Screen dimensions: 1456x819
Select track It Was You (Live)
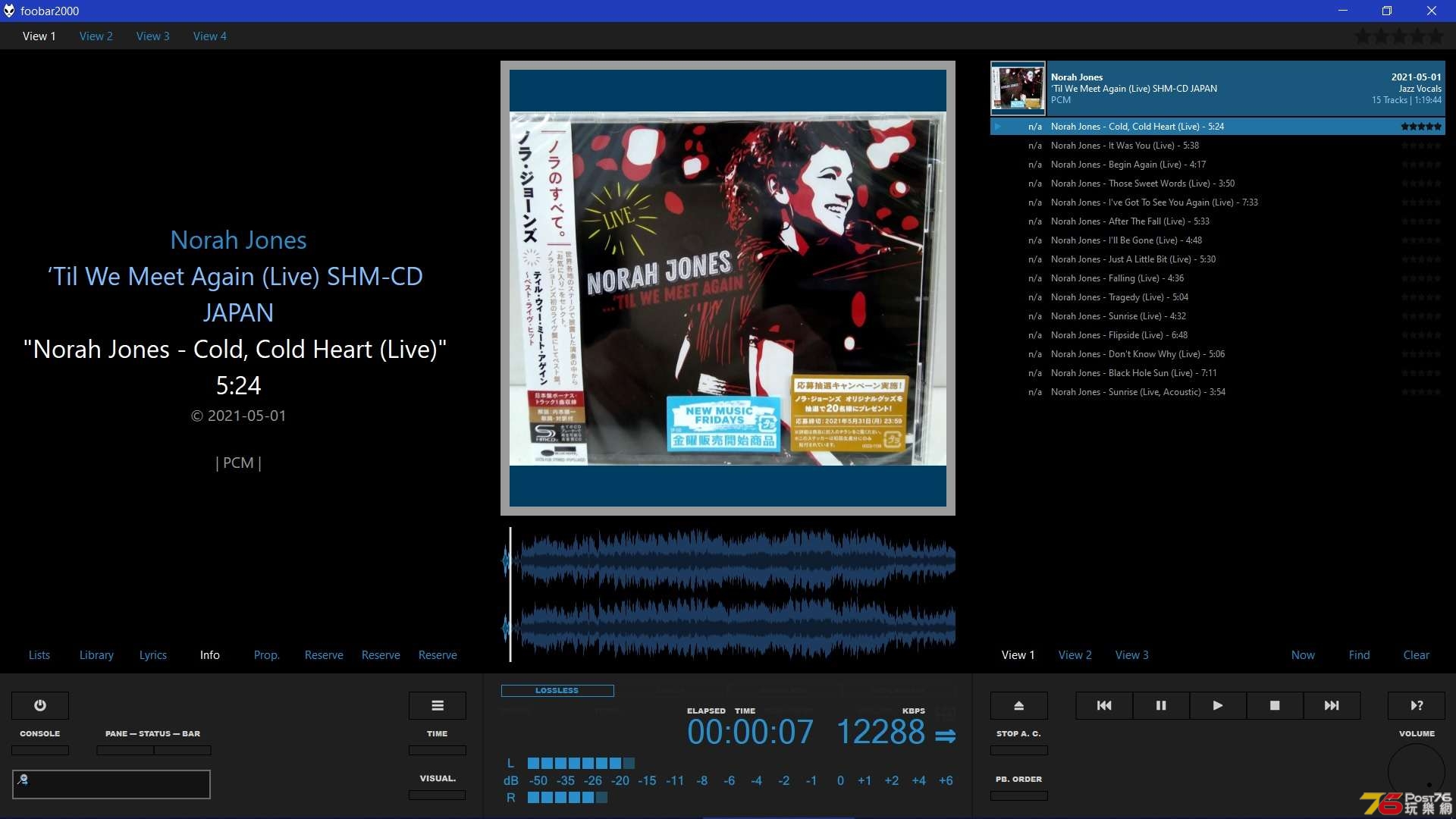1218,146
